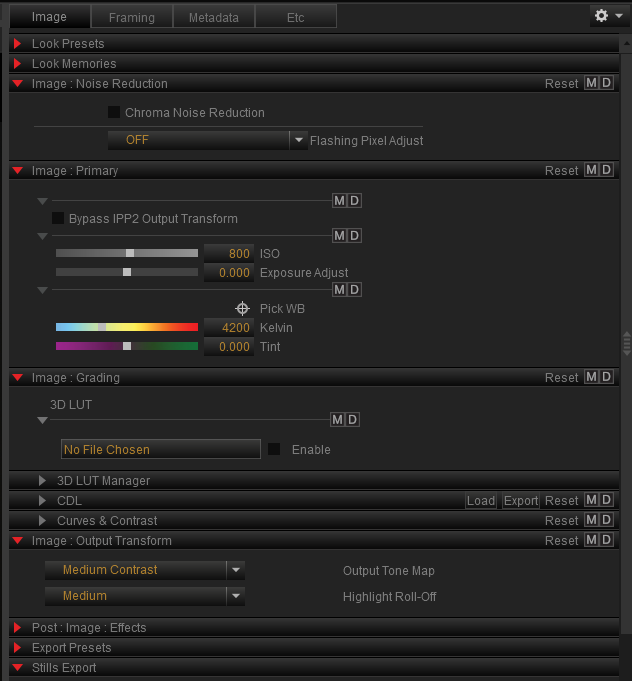
Task: Switch to the Image tab
Action: [50, 17]
